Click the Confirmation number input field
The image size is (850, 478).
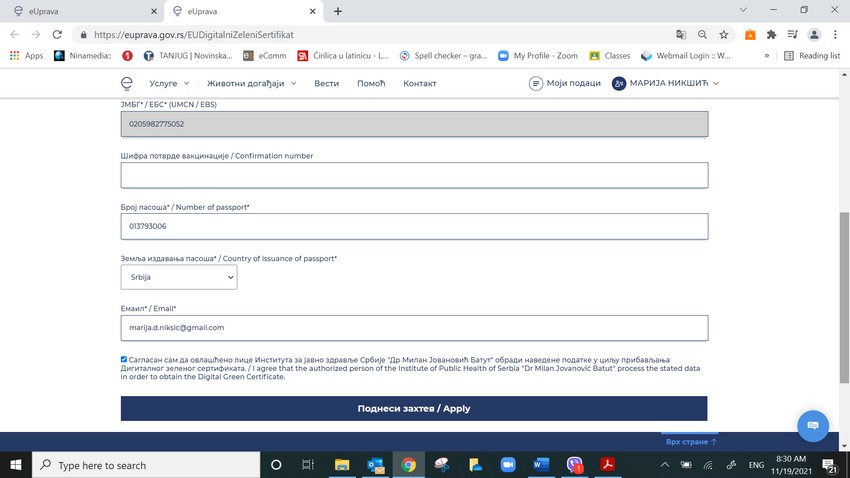pyautogui.click(x=414, y=175)
